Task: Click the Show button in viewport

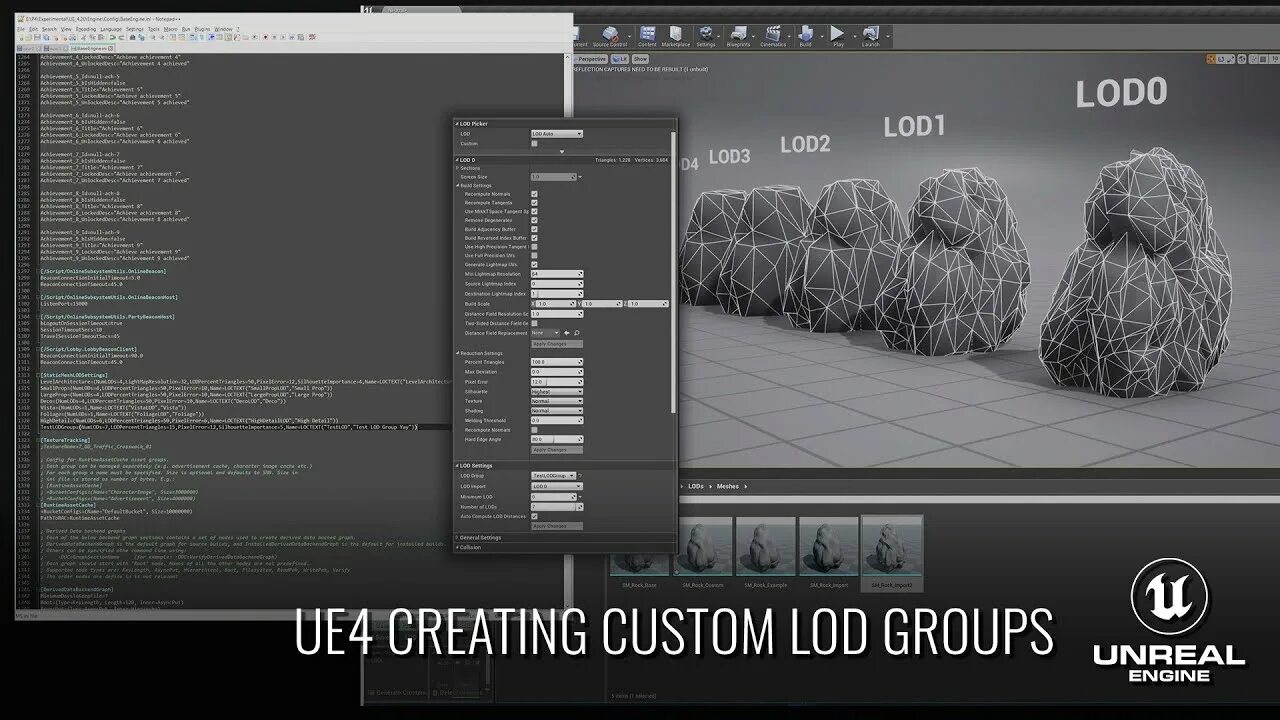Action: [x=640, y=59]
